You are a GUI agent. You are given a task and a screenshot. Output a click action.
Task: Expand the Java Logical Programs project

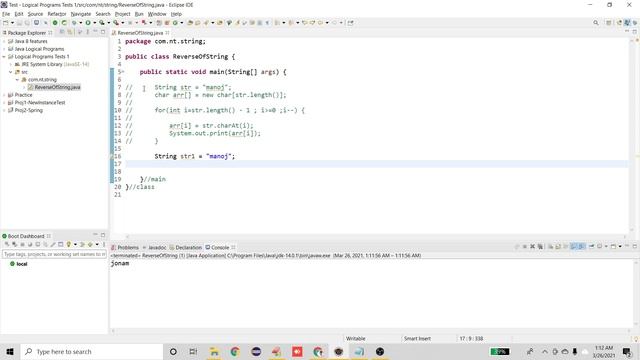click(x=4, y=49)
